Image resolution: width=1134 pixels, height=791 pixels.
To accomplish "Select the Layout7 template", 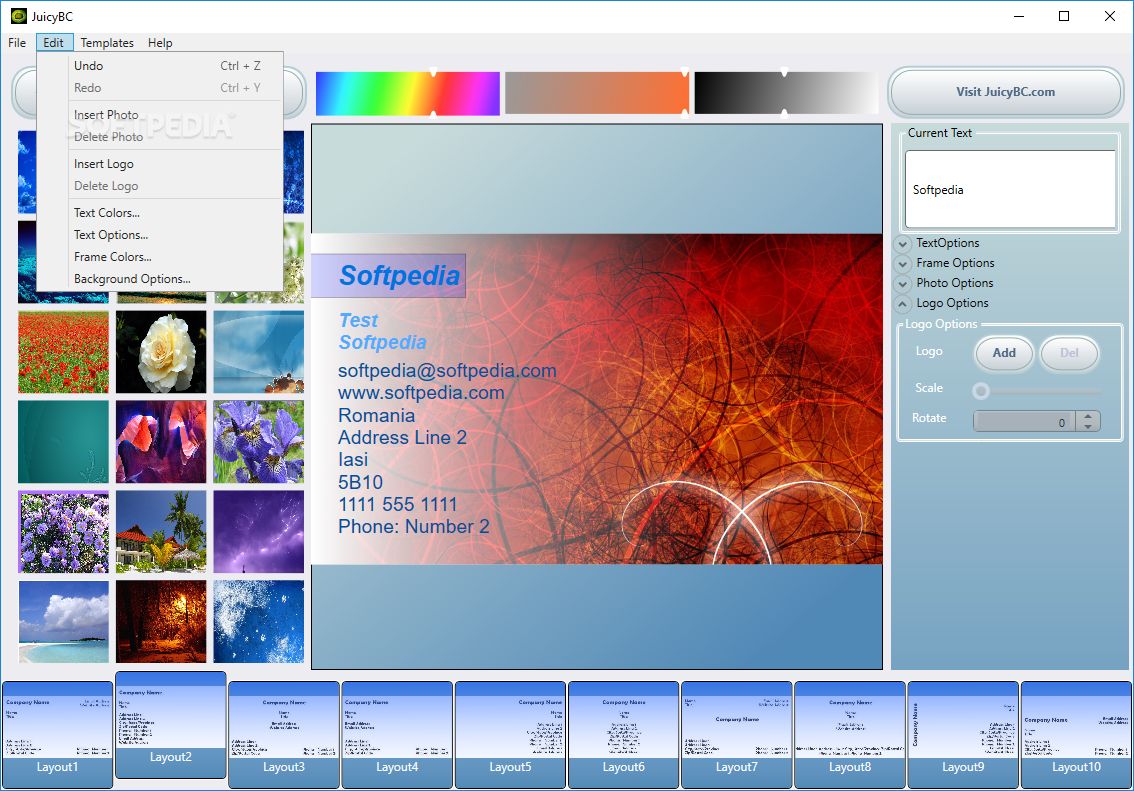I will pyautogui.click(x=736, y=735).
